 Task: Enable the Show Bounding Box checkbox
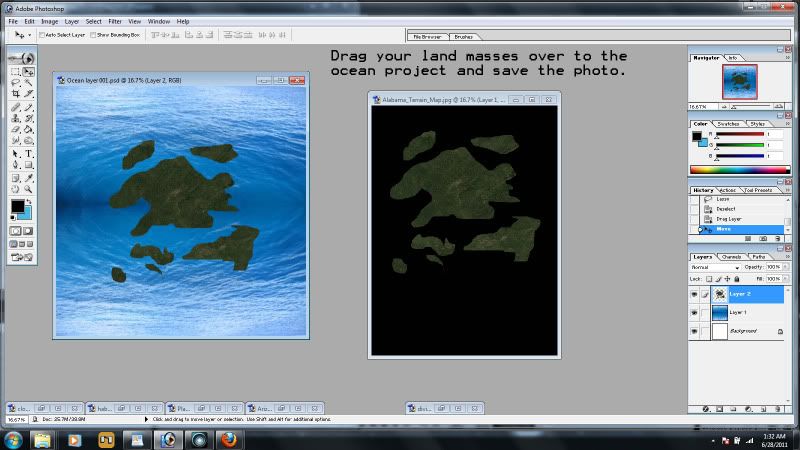click(x=93, y=34)
